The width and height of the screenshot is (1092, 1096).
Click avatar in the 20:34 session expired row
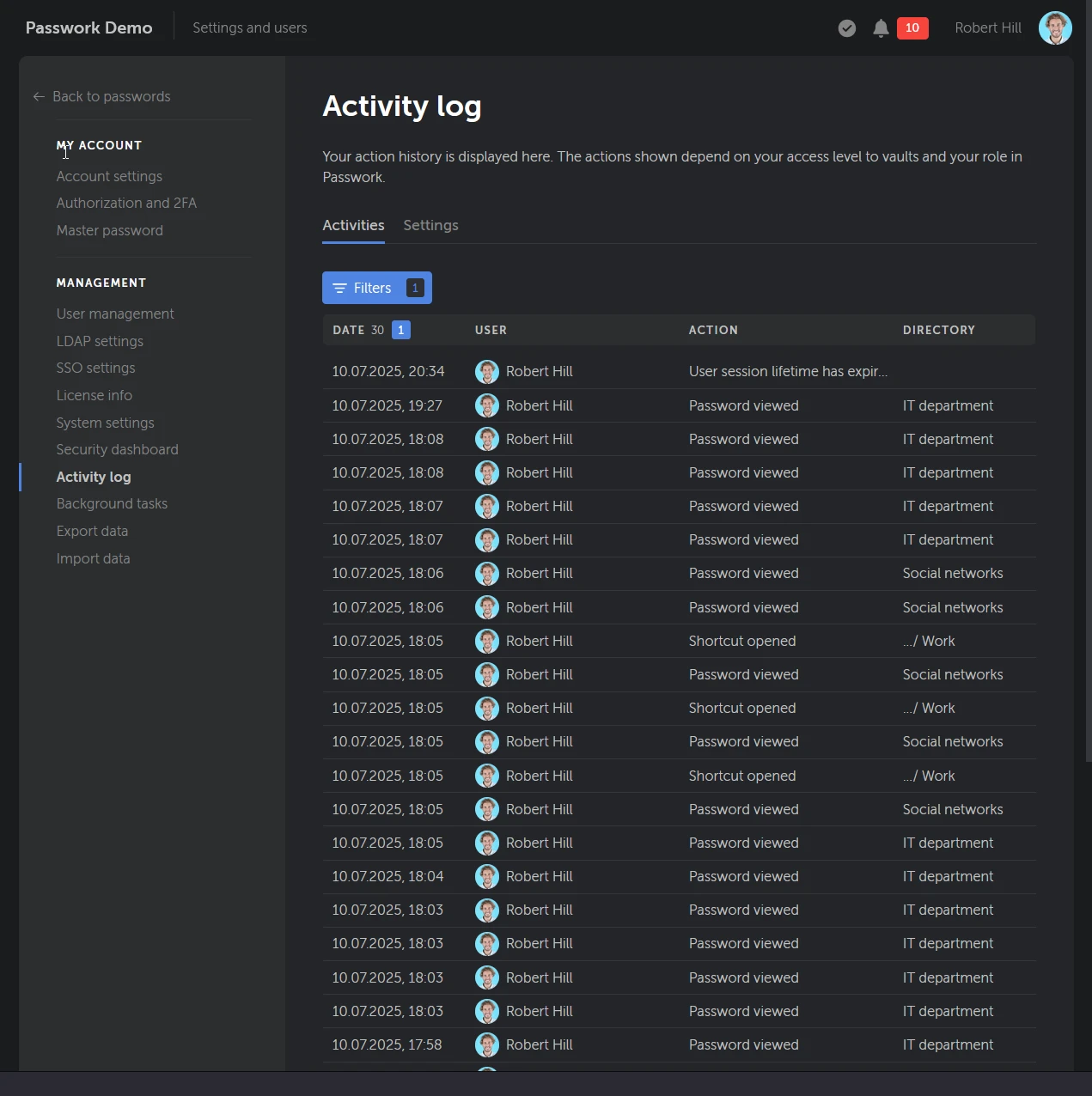pyautogui.click(x=487, y=372)
